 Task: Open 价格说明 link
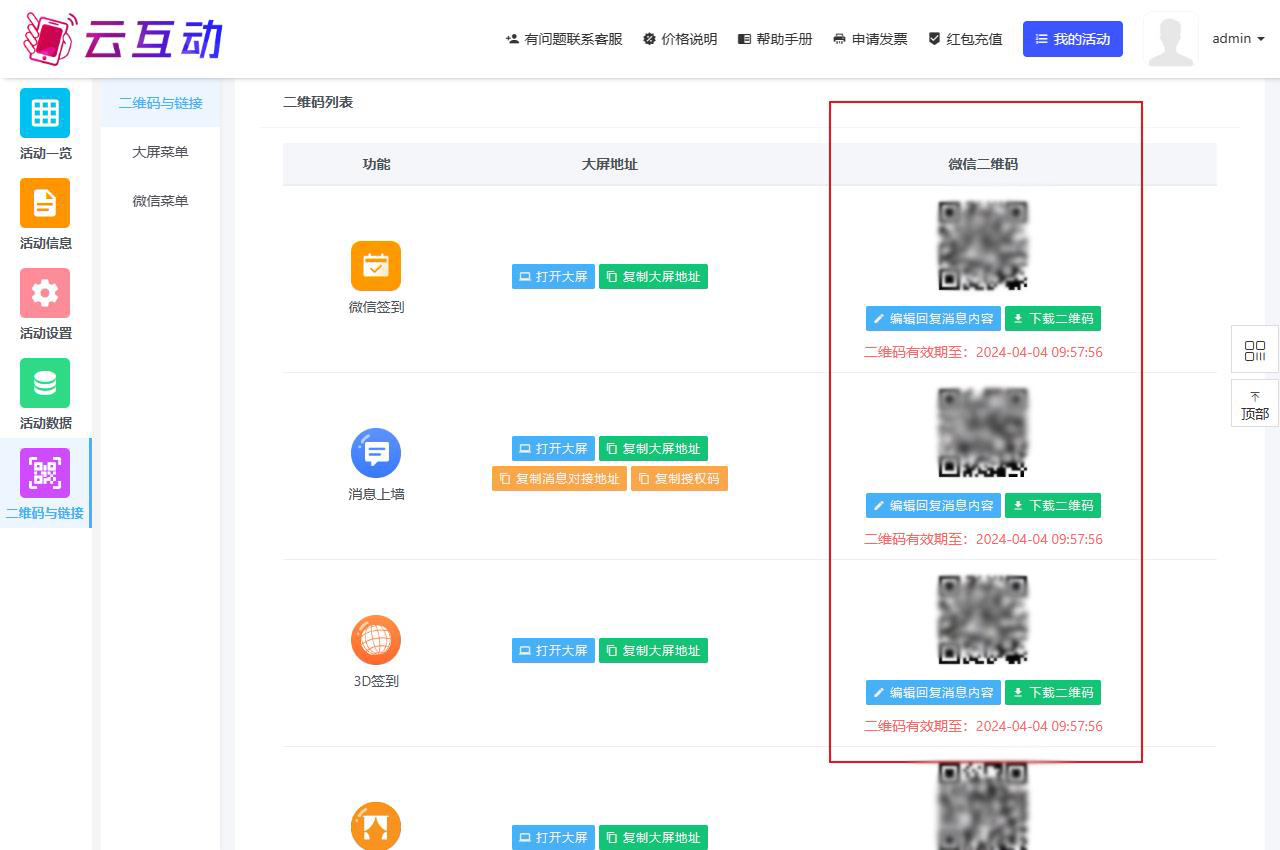point(680,39)
